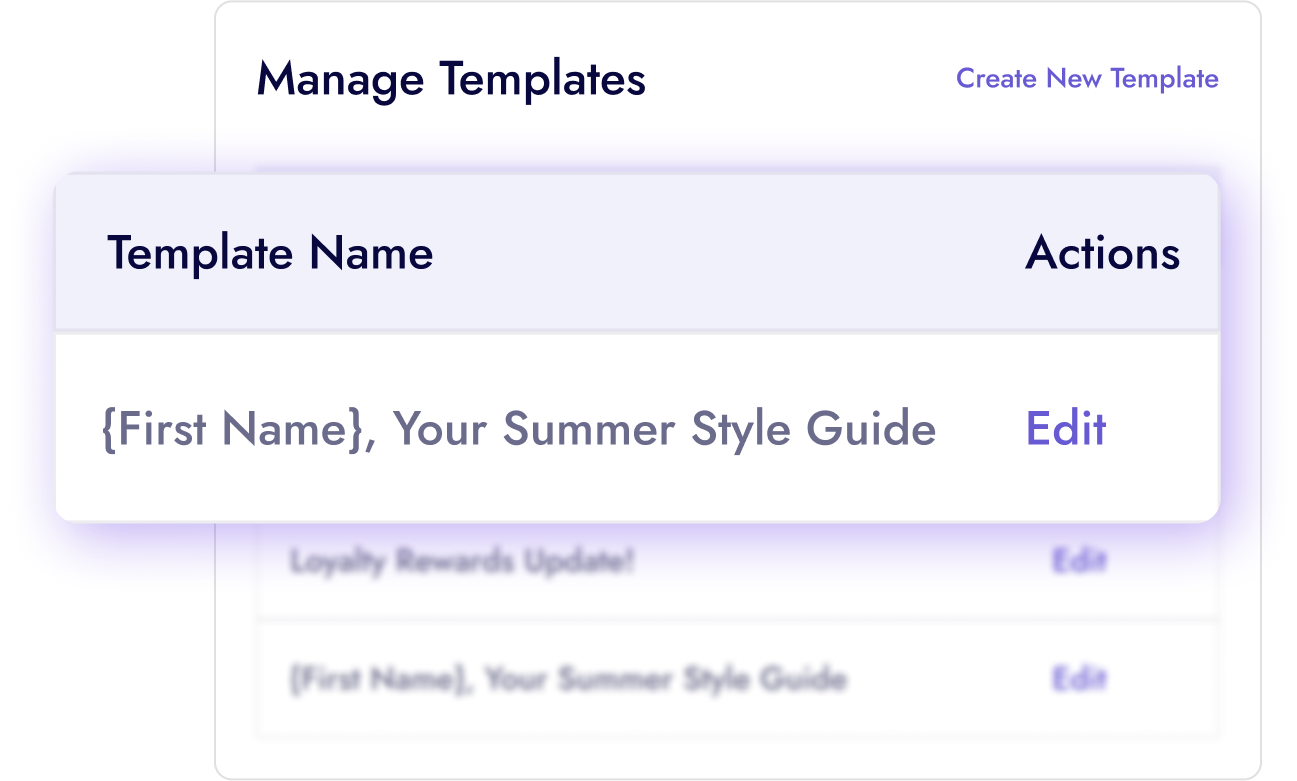Open the Loyalty Rewards Update! template name

(x=461, y=562)
